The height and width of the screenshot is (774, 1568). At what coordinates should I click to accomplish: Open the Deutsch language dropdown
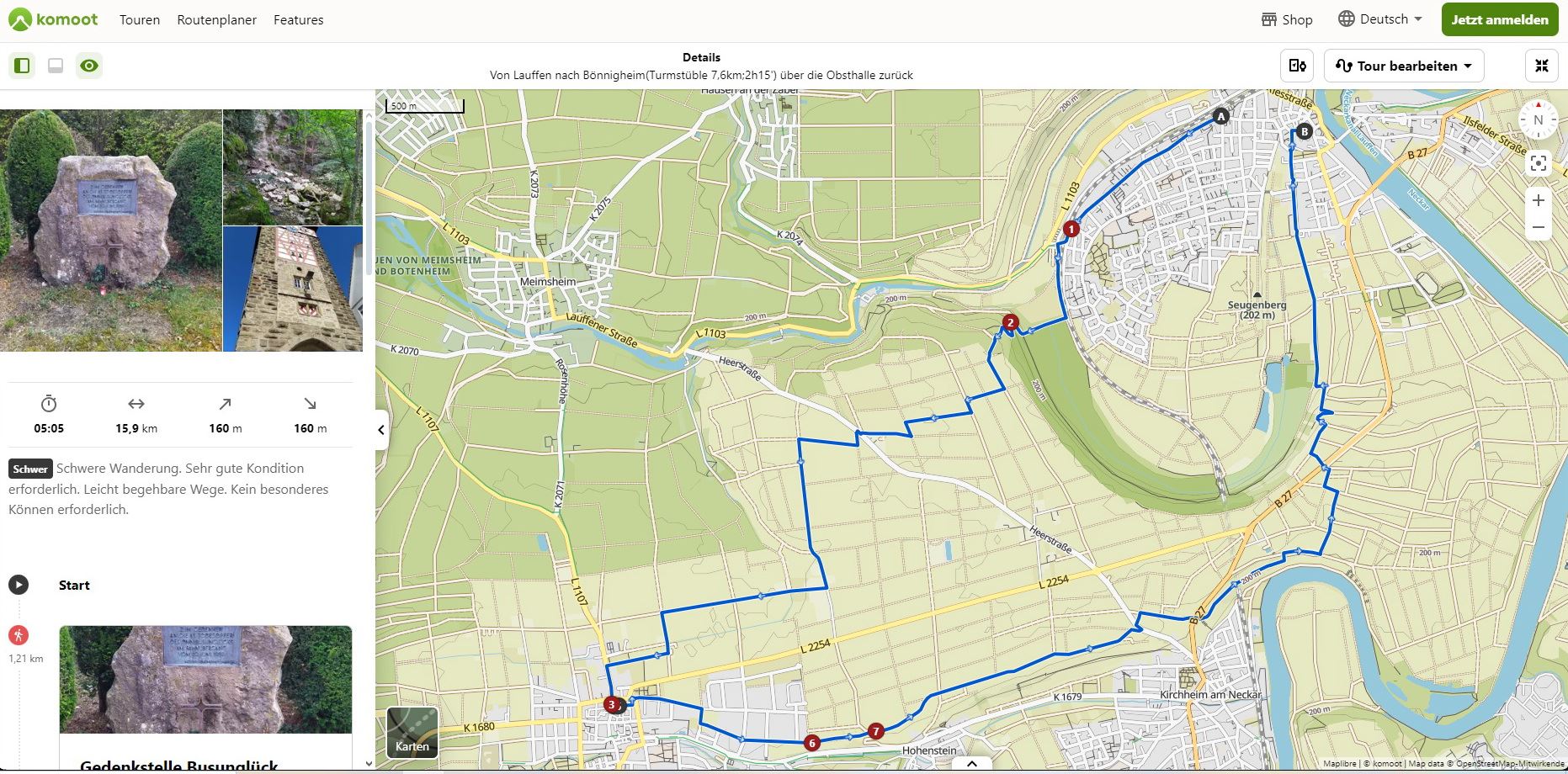click(1380, 19)
